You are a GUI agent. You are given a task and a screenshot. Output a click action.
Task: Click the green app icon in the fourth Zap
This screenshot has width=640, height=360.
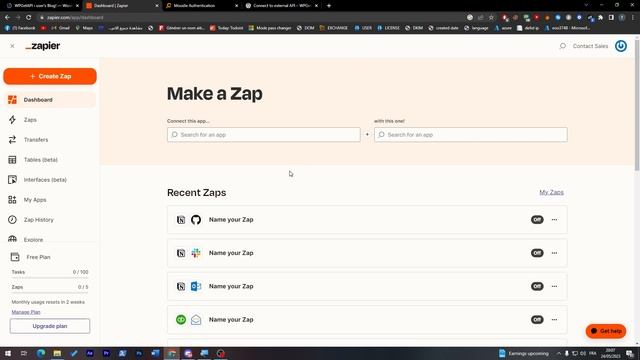[181, 320]
